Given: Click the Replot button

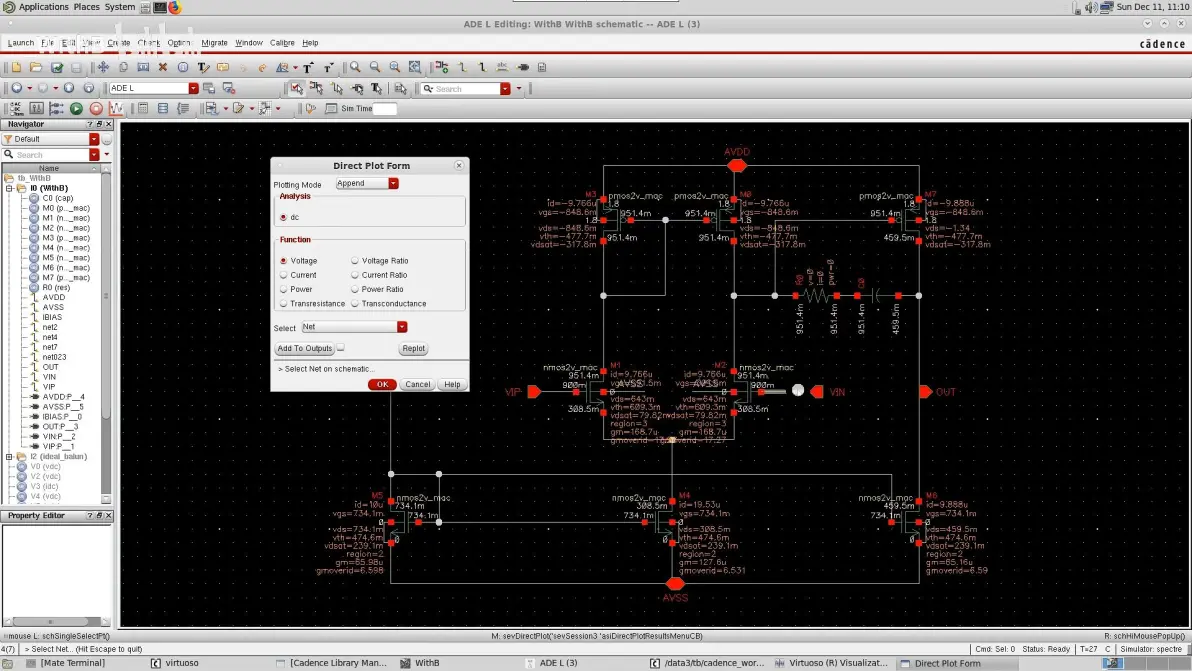Looking at the screenshot, I should [414, 348].
